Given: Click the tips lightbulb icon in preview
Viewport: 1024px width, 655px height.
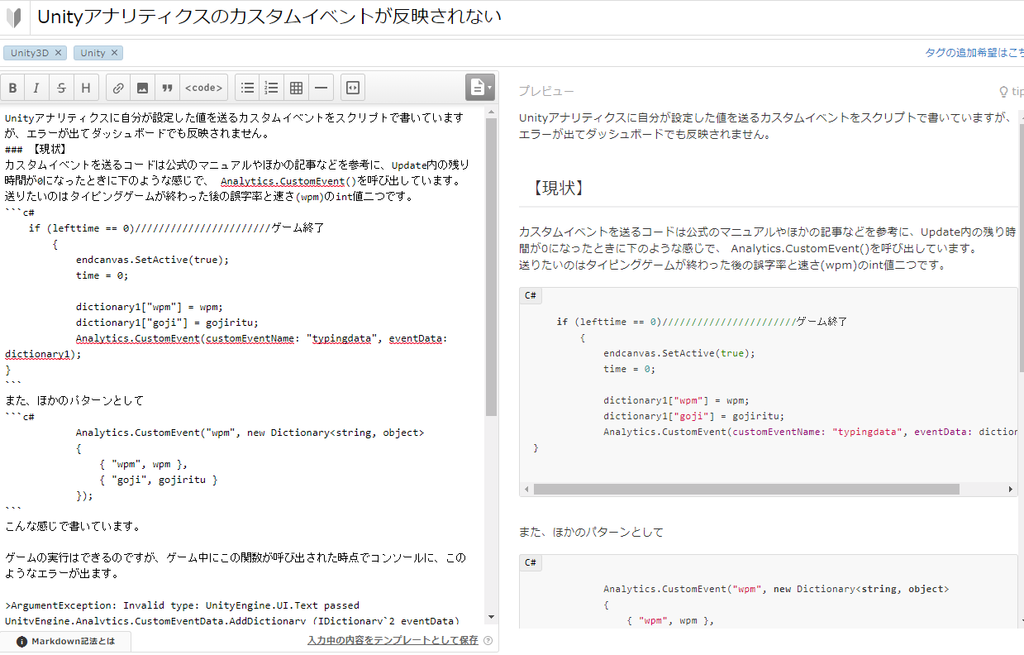Looking at the screenshot, I should 1004,91.
